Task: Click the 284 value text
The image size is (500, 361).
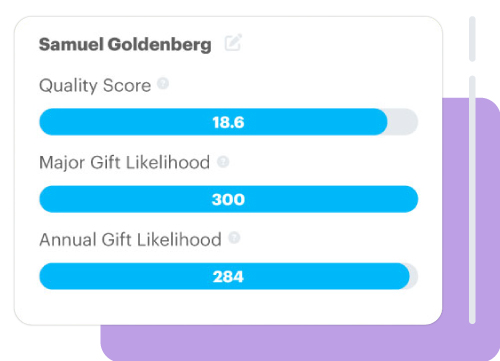Action: click(x=228, y=277)
